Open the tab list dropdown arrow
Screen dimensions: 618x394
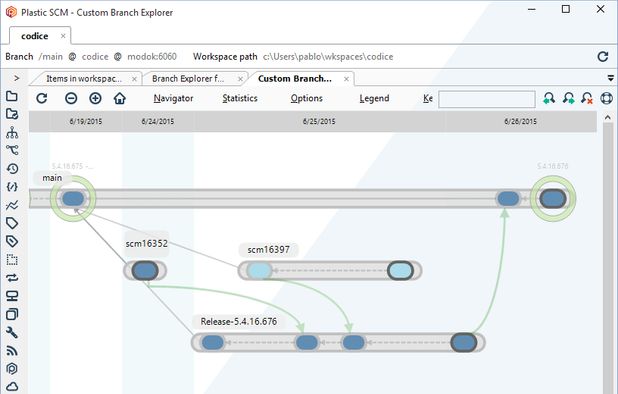pyautogui.click(x=611, y=78)
